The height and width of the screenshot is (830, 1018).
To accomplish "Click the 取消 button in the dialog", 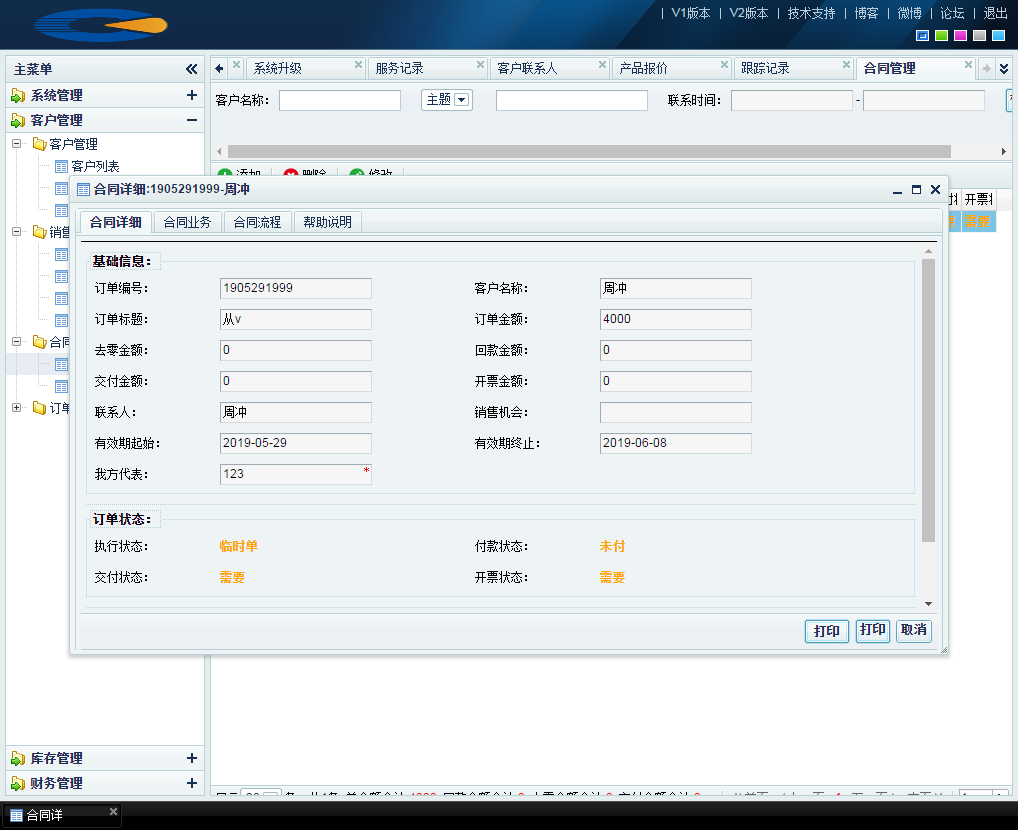I will point(913,631).
